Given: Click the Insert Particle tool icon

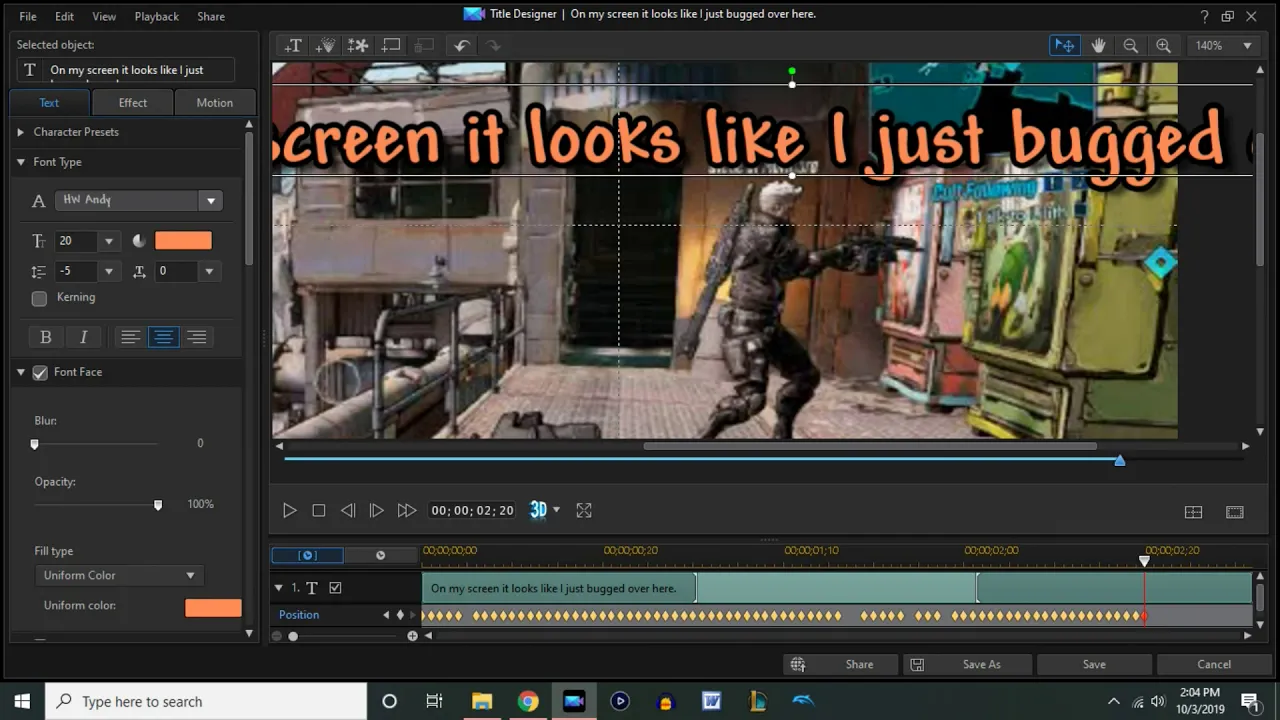Looking at the screenshot, I should point(325,45).
